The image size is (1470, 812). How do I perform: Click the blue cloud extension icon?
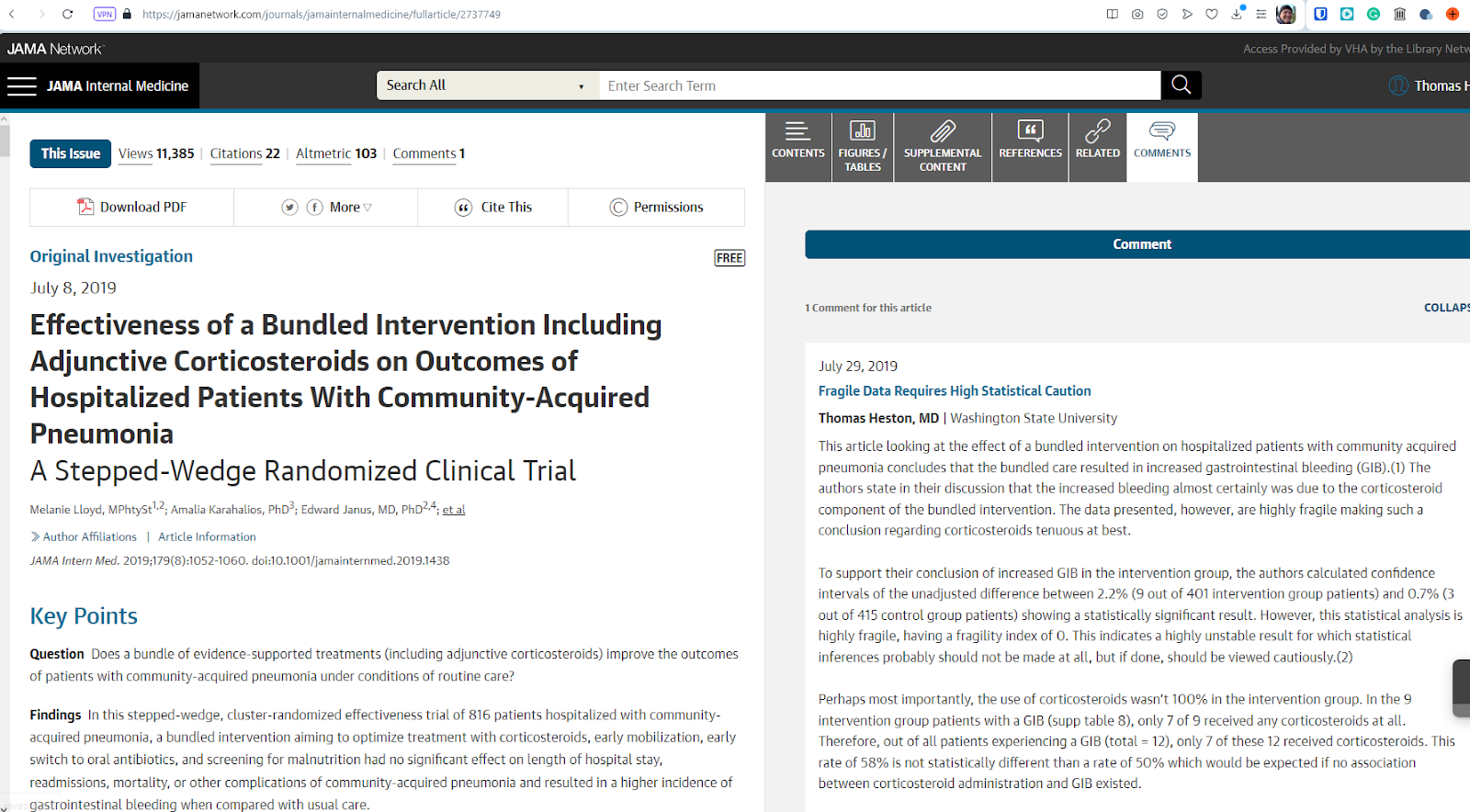(1426, 14)
